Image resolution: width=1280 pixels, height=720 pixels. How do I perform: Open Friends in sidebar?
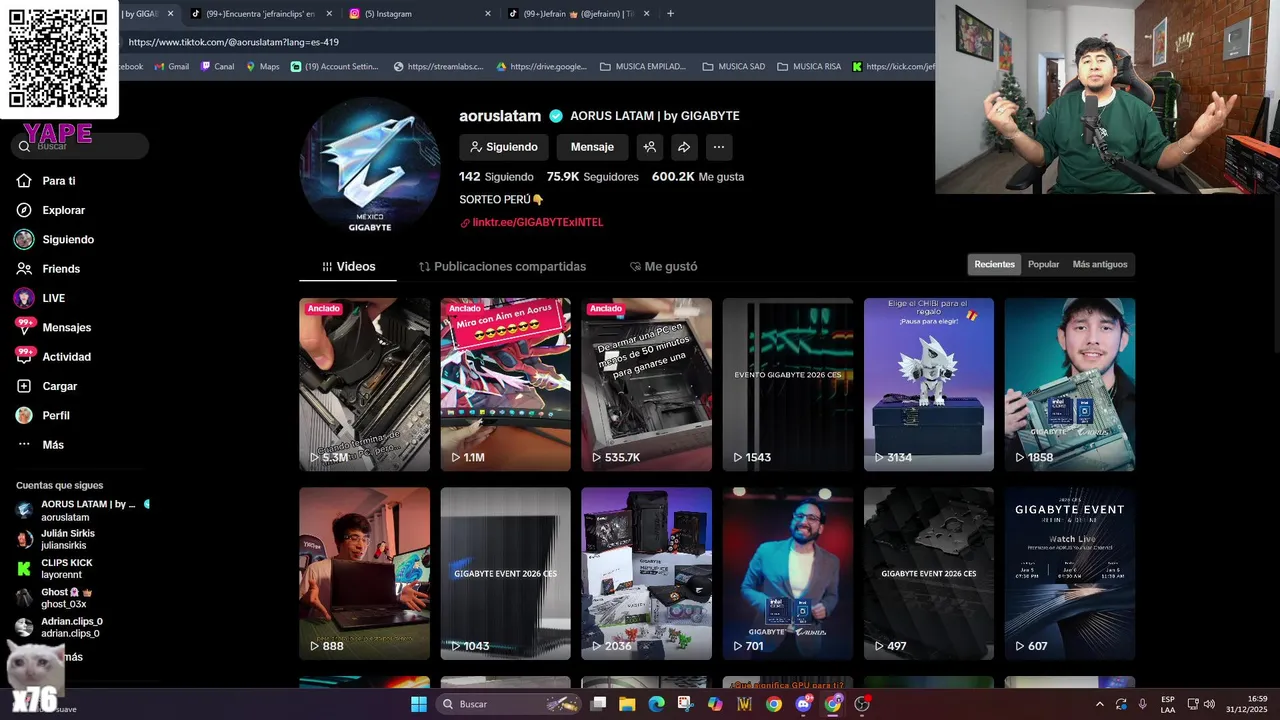[x=48, y=269]
